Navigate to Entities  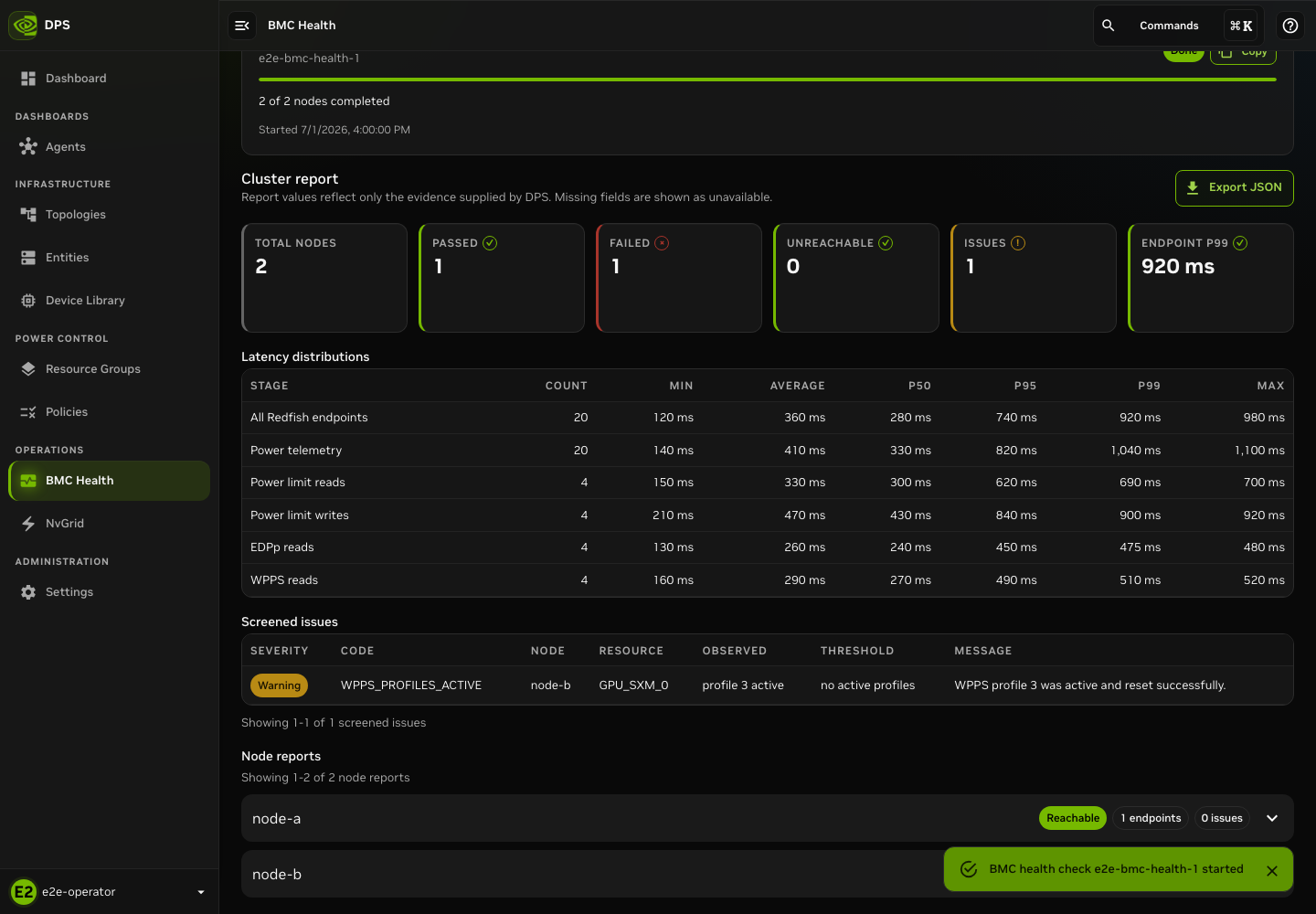pos(109,258)
